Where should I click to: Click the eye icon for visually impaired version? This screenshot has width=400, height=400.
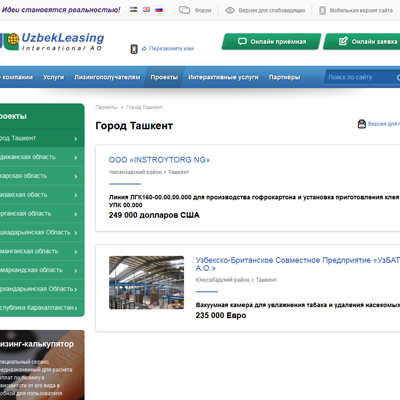(230, 10)
